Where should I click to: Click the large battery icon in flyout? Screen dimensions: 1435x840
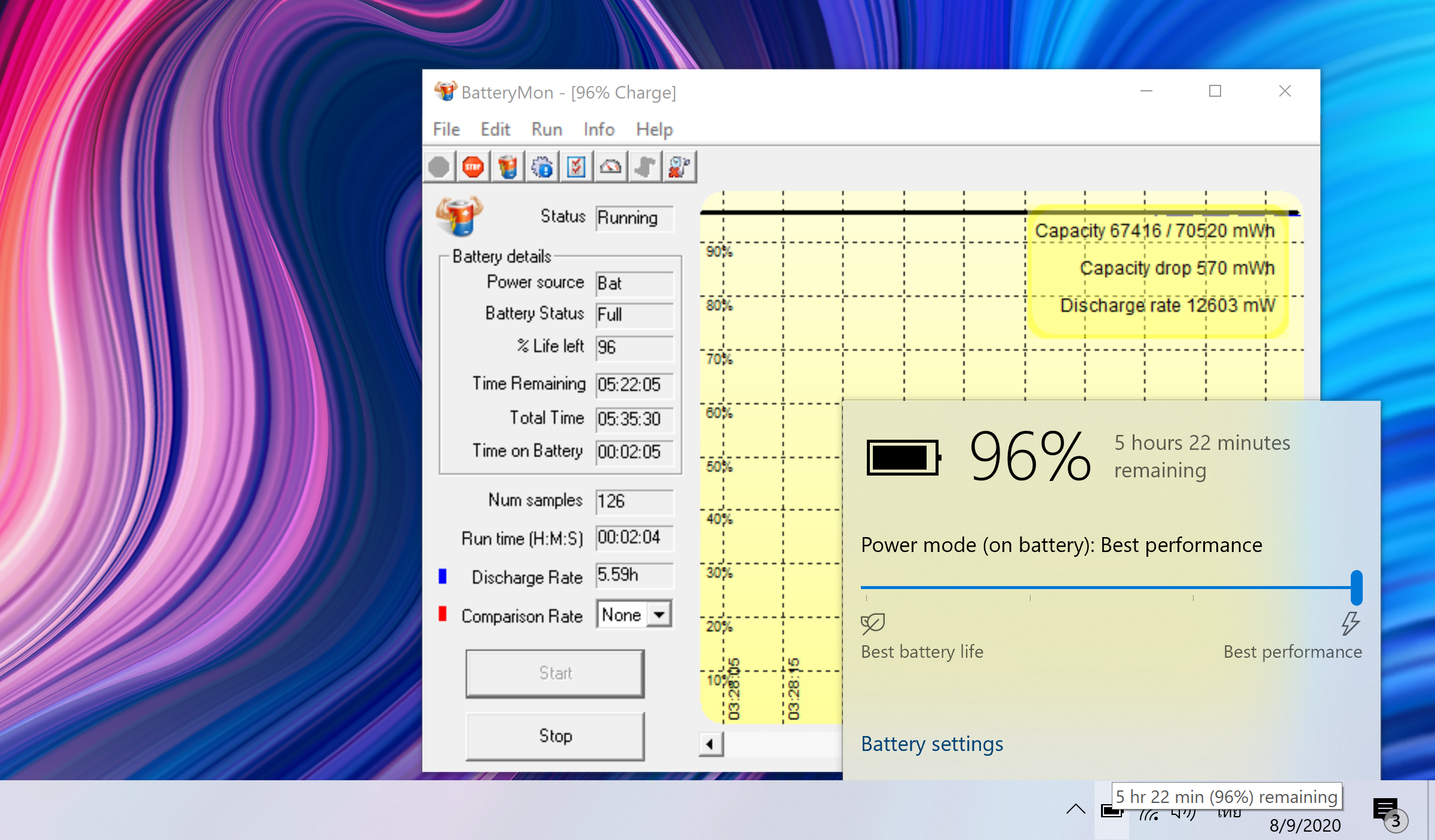(x=904, y=458)
